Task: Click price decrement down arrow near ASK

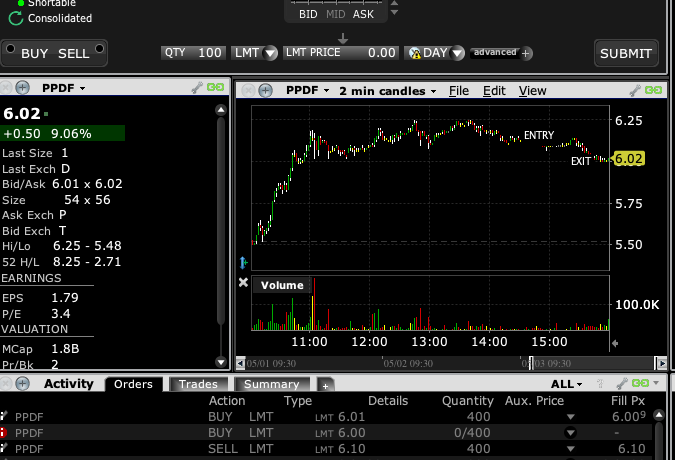Action: coord(394,13)
